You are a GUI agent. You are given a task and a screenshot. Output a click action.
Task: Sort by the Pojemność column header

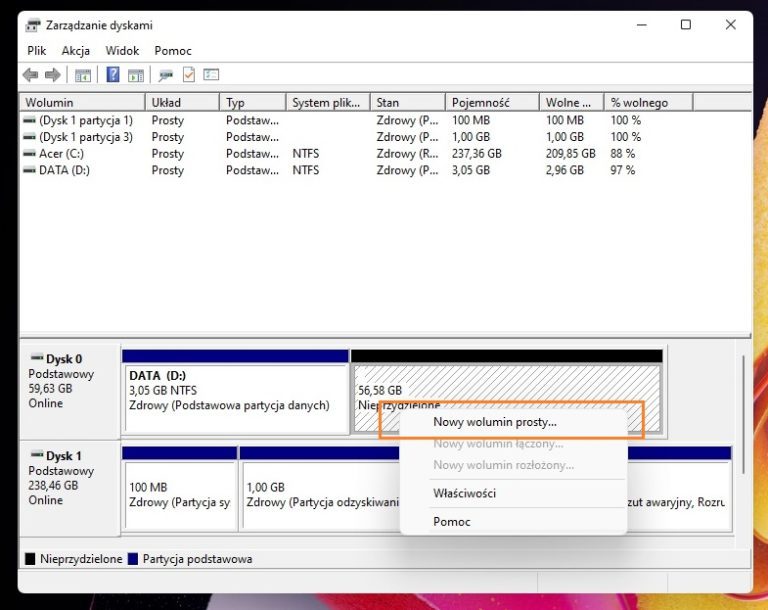[492, 102]
